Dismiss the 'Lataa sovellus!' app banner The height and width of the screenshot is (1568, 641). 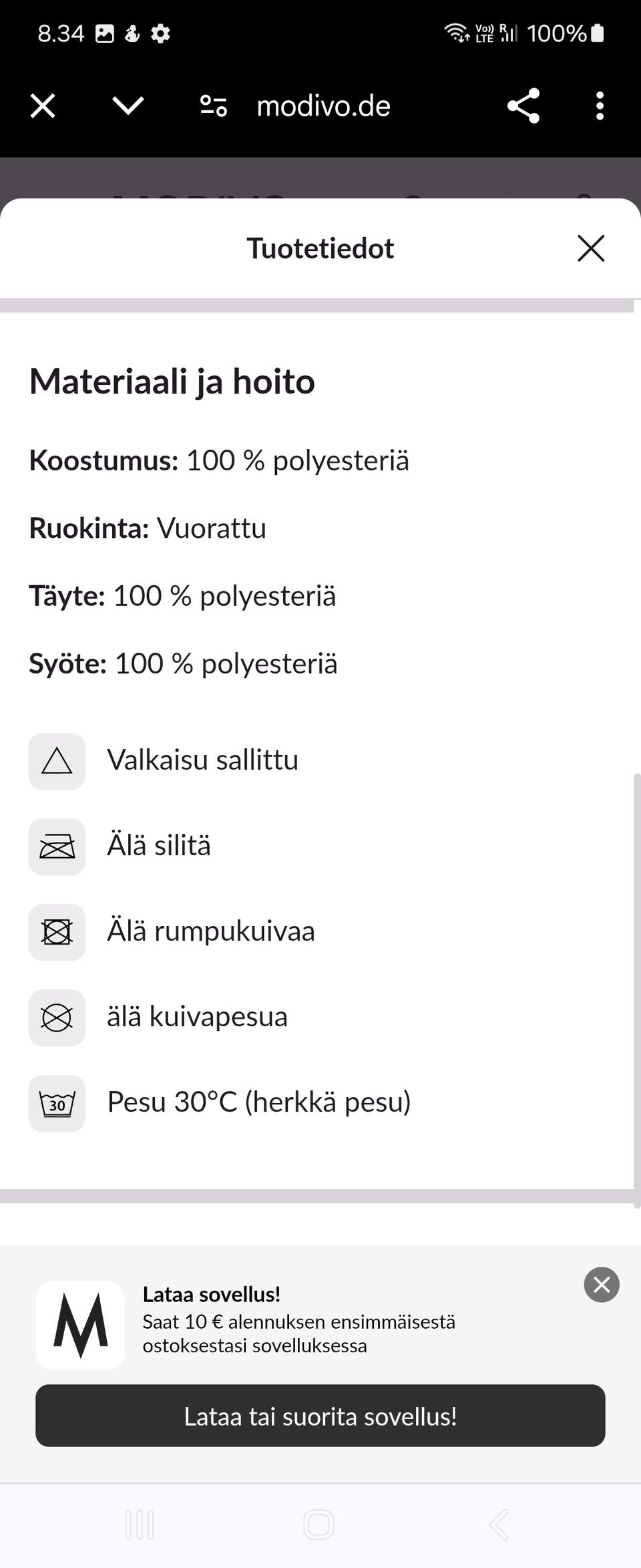coord(600,1284)
